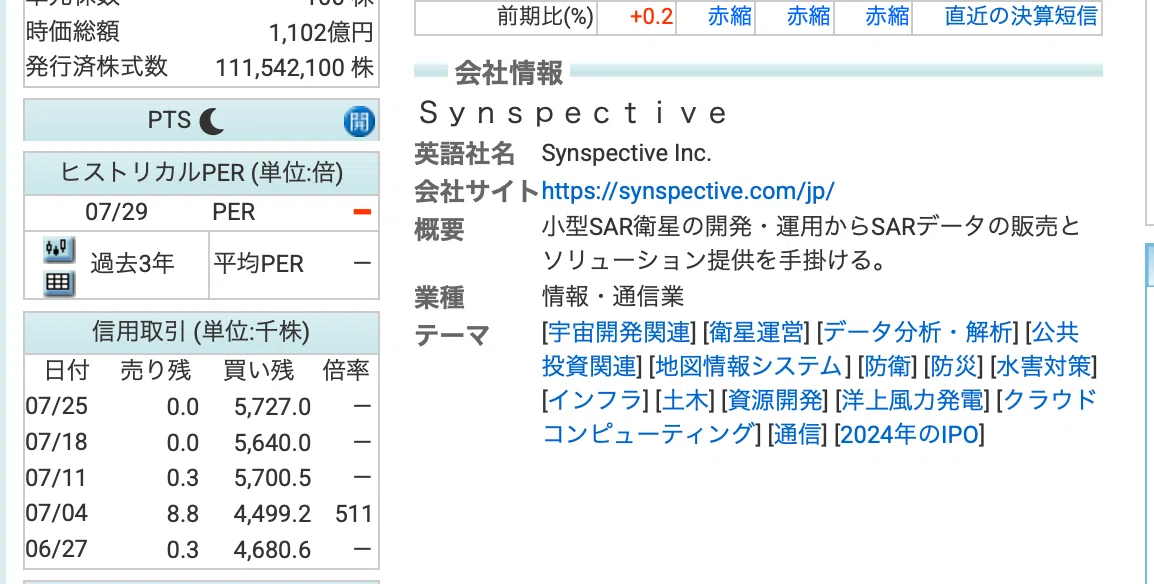Image resolution: width=1154 pixels, height=584 pixels.
Task: Open the 防衛 theme link
Action: click(887, 366)
